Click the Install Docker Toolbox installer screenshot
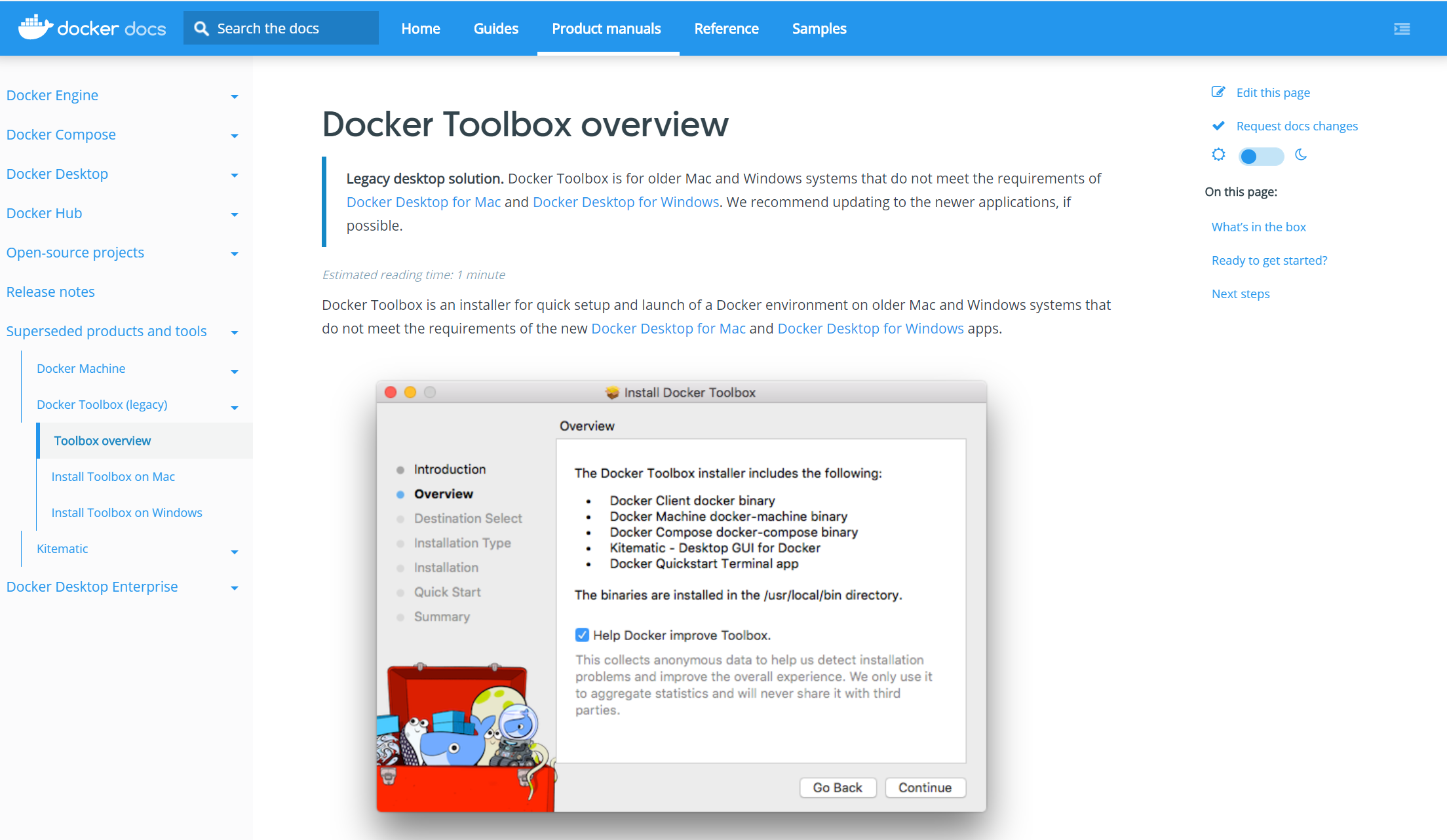Viewport: 1447px width, 840px height. [x=682, y=596]
